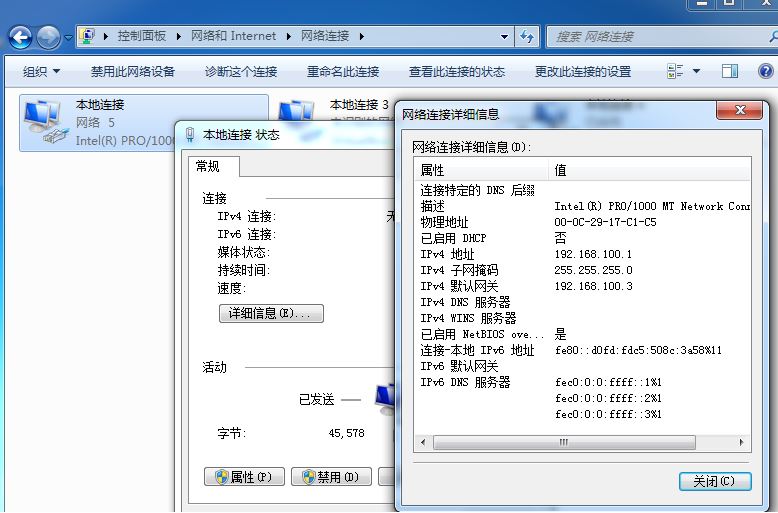Select IPv4 默认网关 row
This screenshot has height=513, width=778.
[583, 286]
